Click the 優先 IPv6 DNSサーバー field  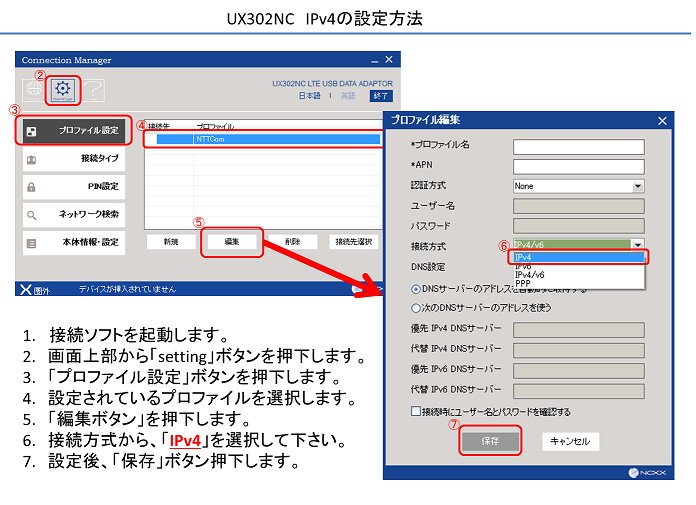579,371
